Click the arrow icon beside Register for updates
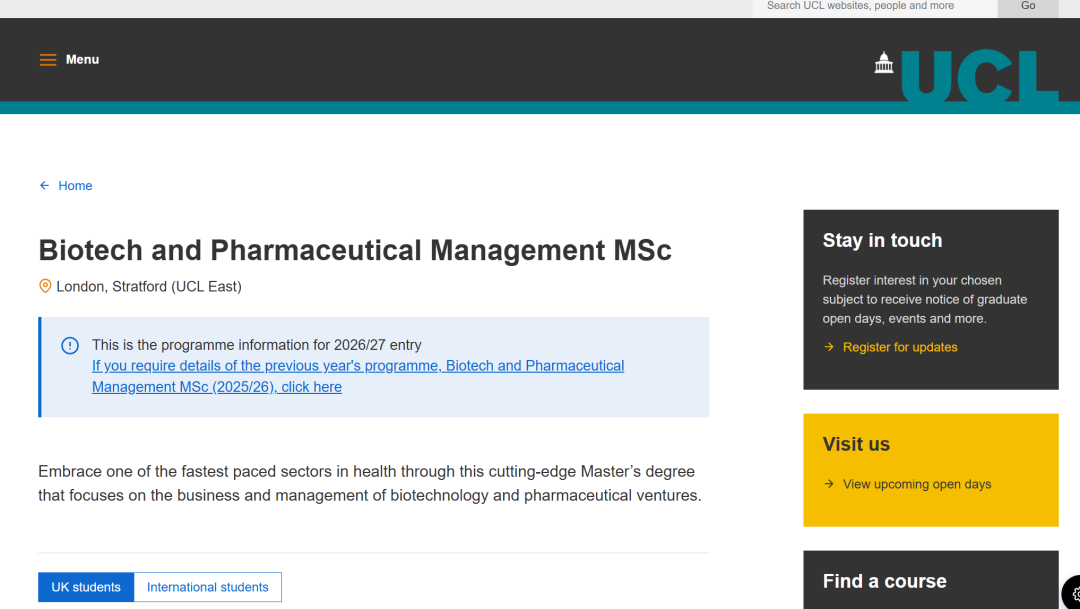The image size is (1080, 609). [829, 347]
